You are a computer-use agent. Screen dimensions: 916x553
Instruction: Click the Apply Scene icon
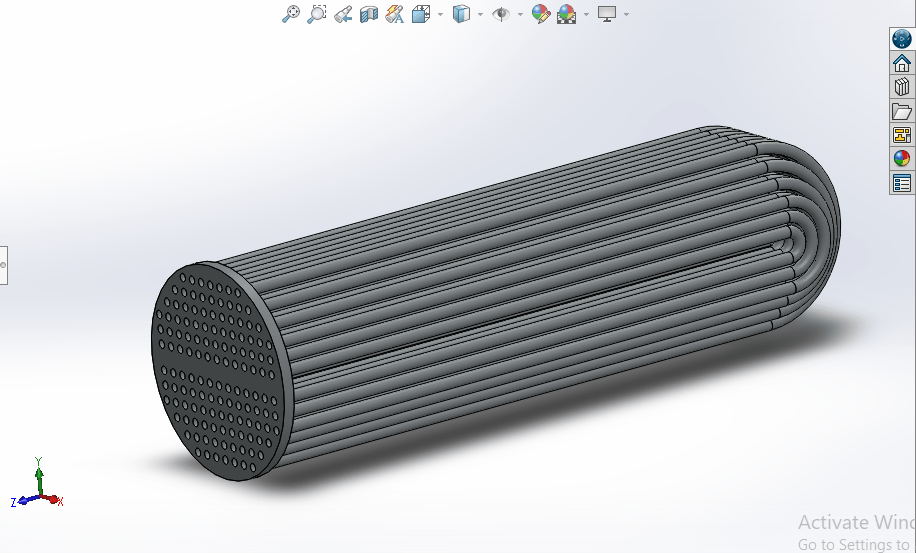tap(567, 14)
